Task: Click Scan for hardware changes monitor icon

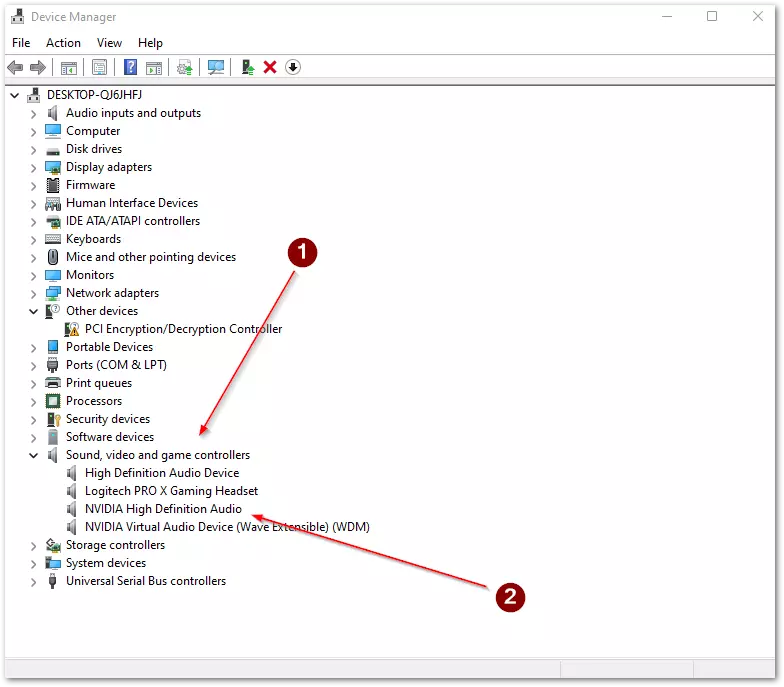Action: coord(216,67)
